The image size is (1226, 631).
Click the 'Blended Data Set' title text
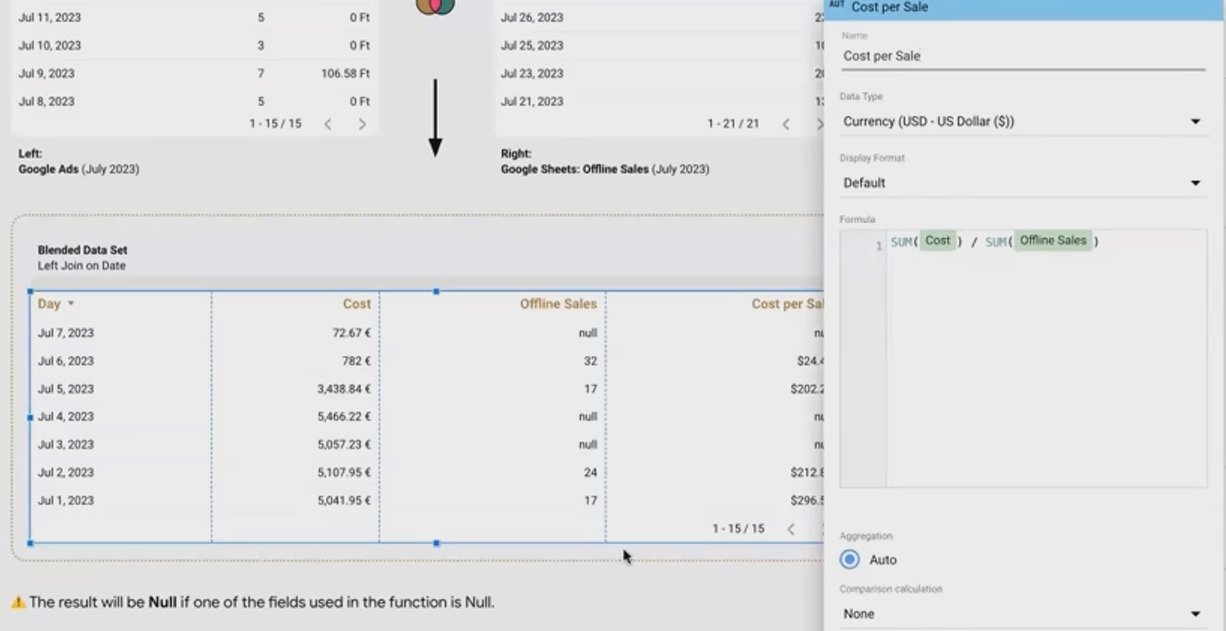(83, 250)
